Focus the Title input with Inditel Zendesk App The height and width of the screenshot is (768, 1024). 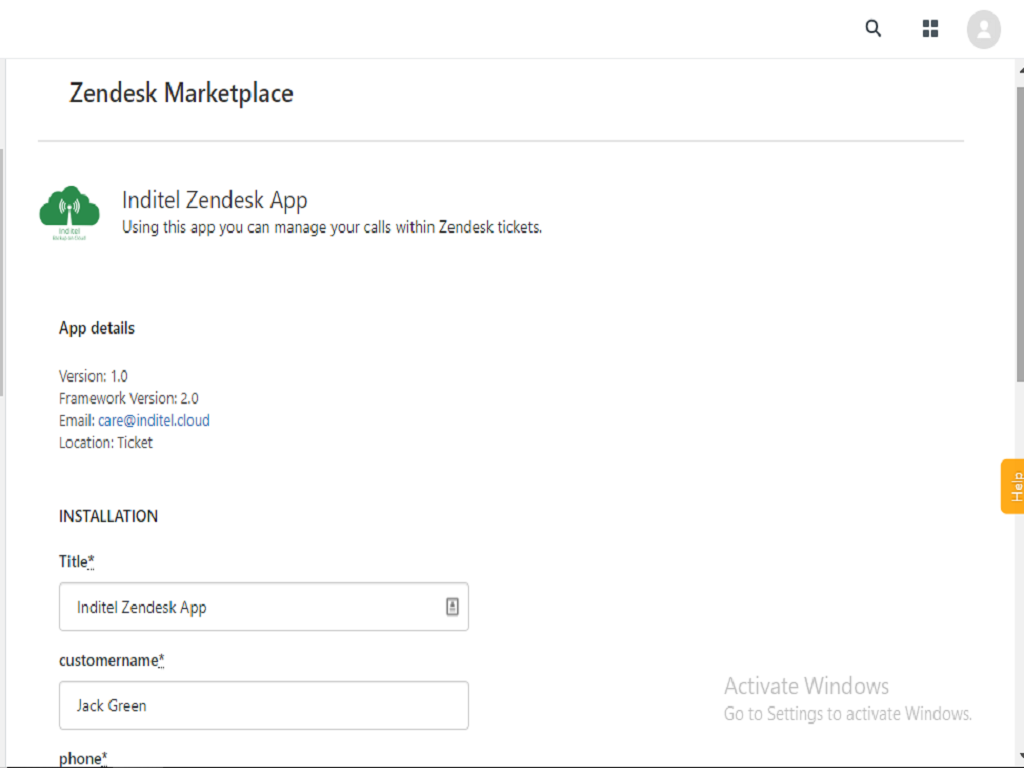(x=250, y=607)
